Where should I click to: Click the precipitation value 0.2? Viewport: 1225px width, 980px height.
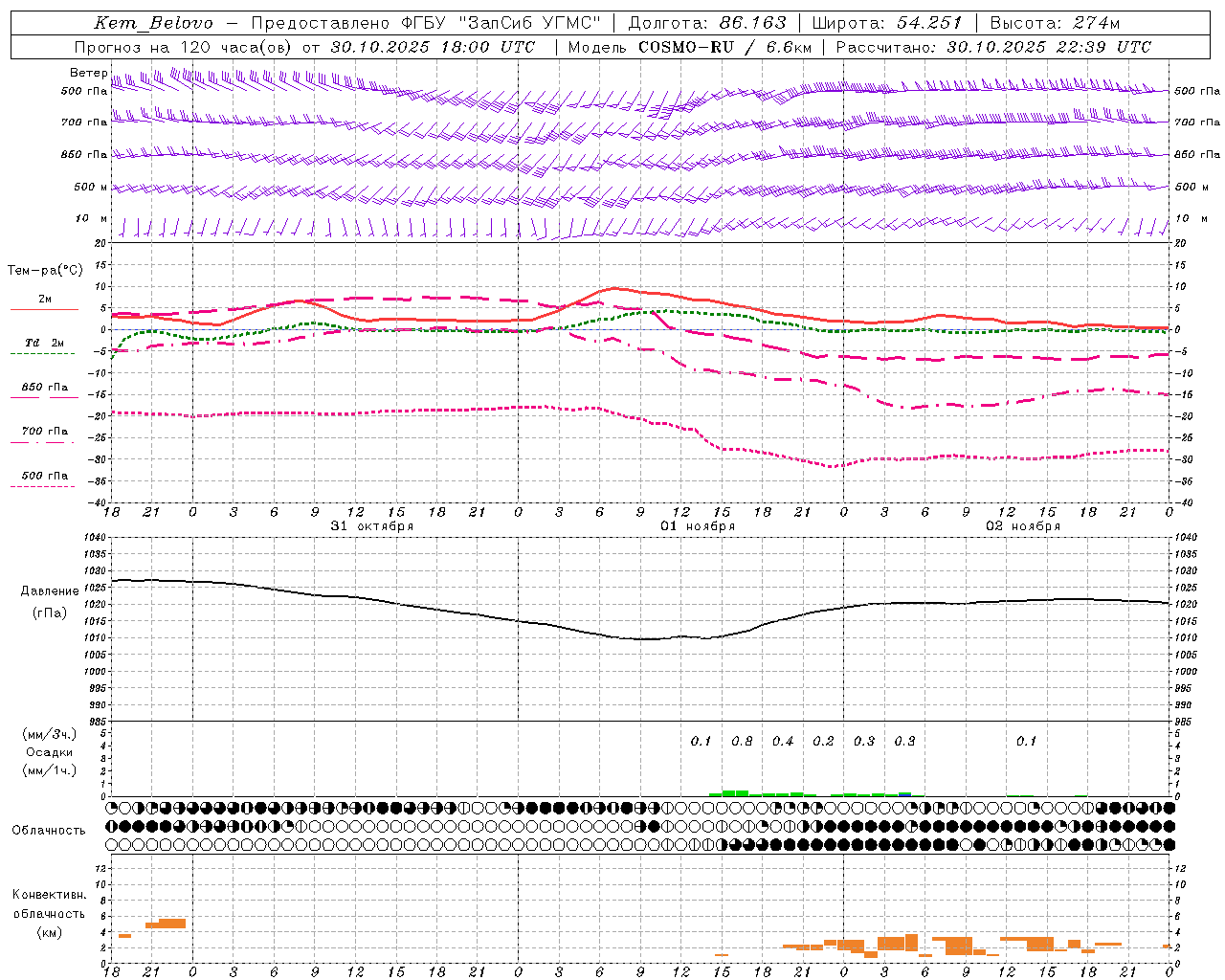823,742
